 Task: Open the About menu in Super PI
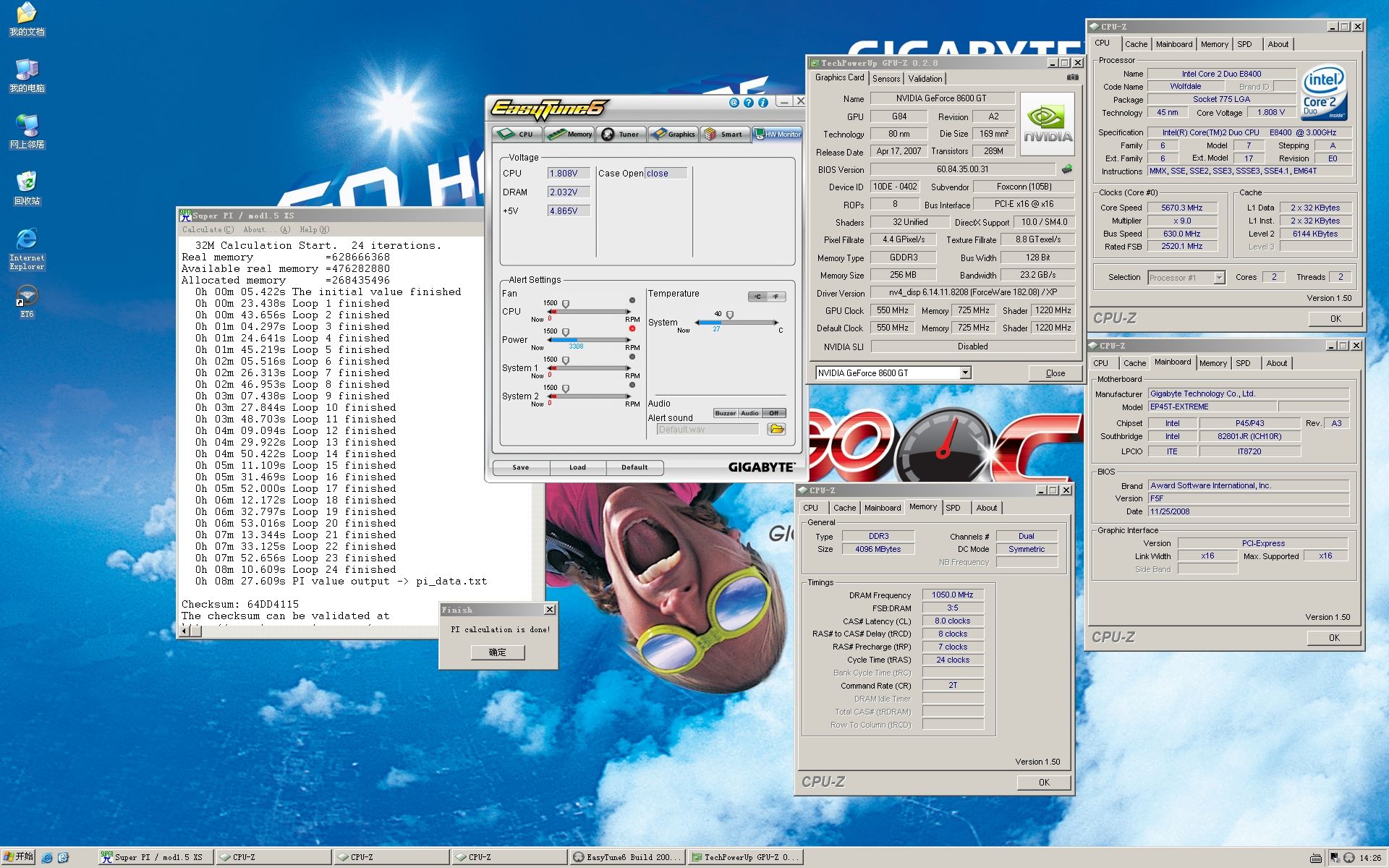coord(266,229)
